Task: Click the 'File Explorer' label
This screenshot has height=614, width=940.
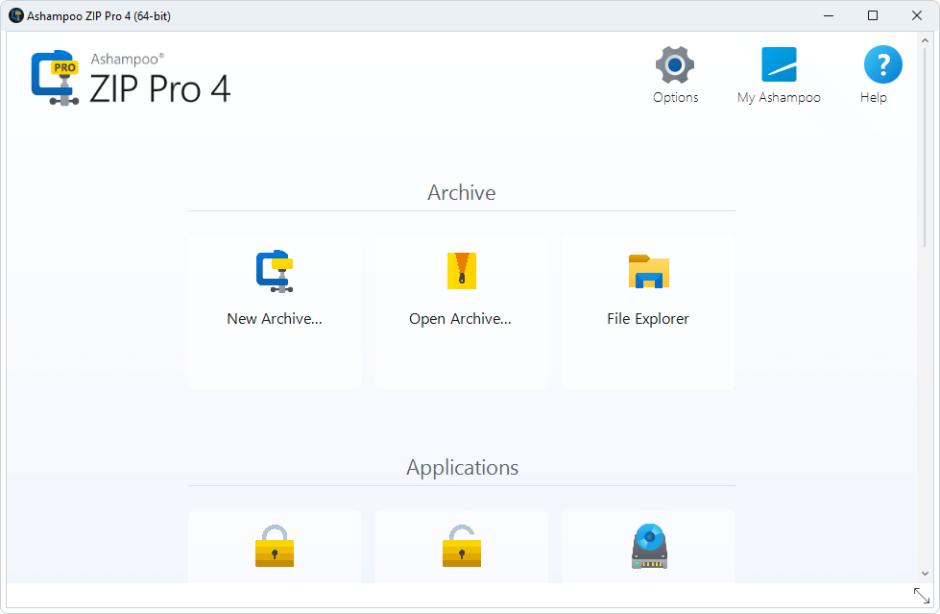Action: pyautogui.click(x=648, y=318)
